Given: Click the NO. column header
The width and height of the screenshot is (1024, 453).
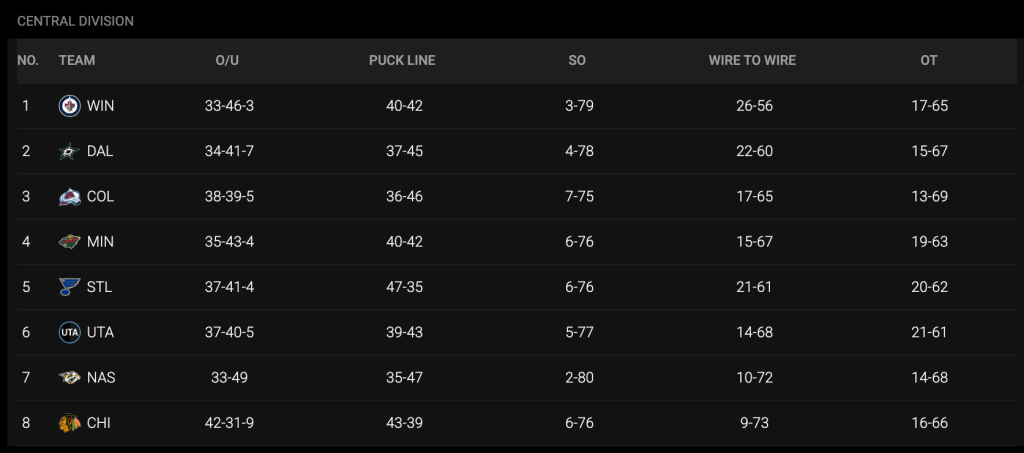Looking at the screenshot, I should (x=28, y=61).
